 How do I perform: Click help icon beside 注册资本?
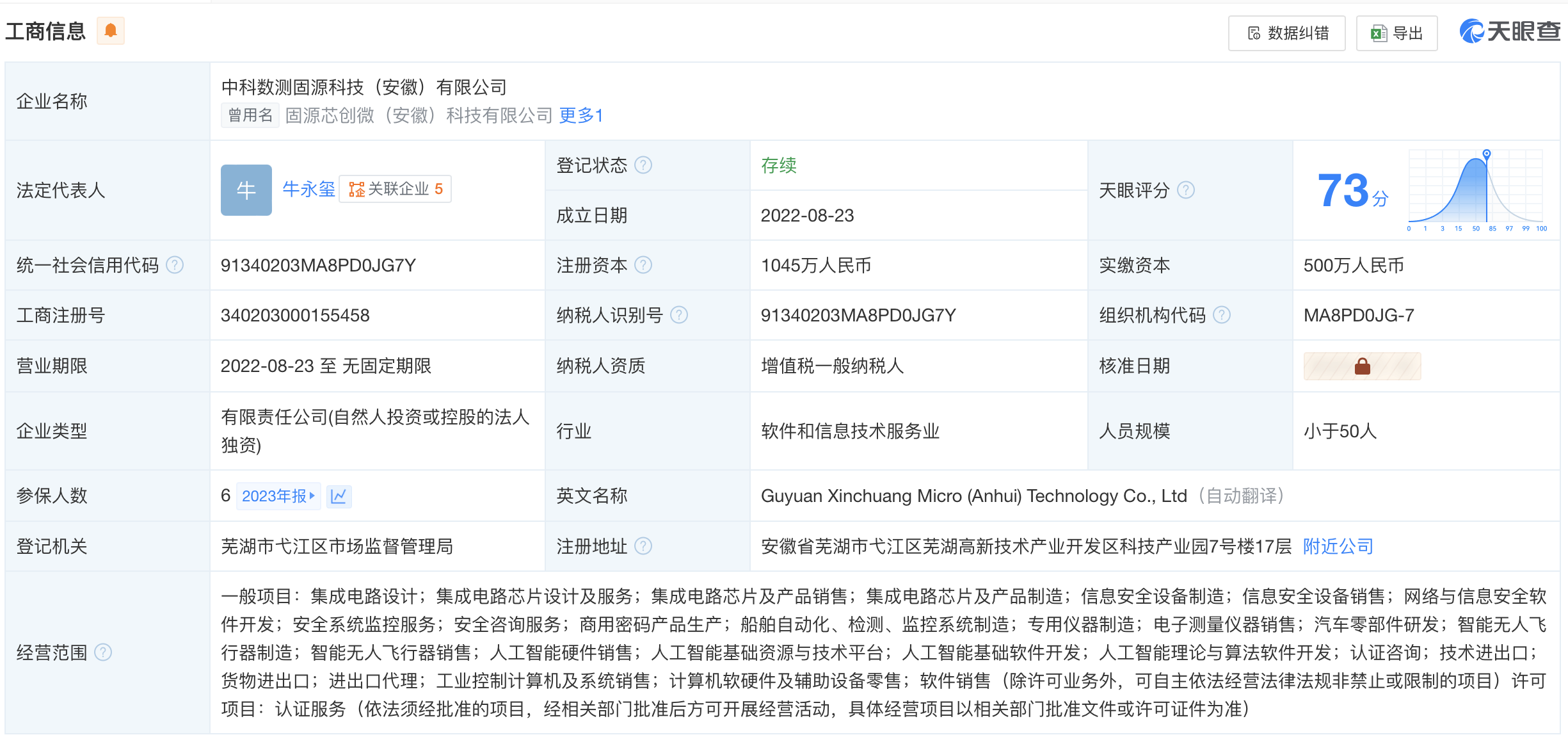click(x=643, y=265)
